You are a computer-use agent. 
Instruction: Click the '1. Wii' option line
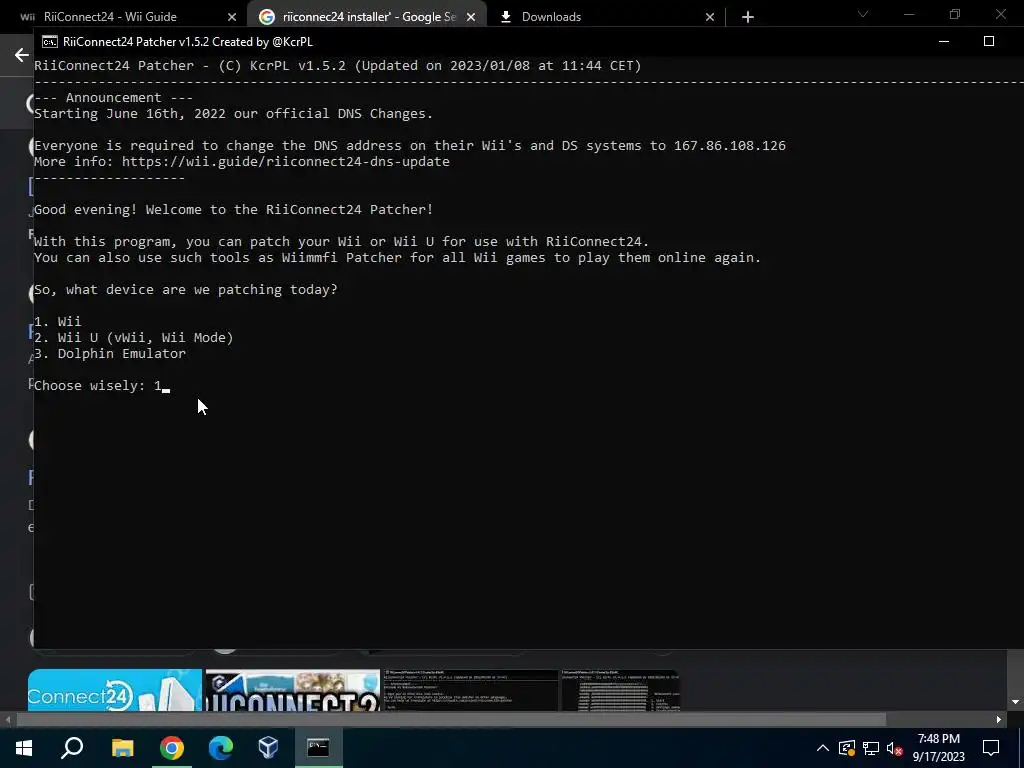(x=57, y=321)
